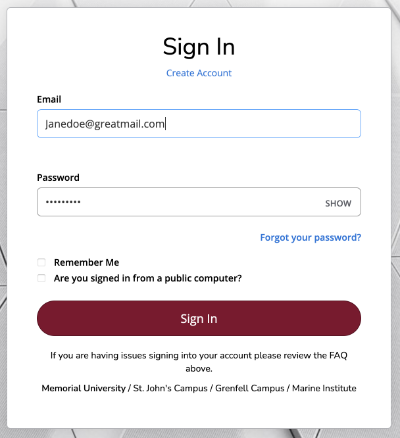Click the Remember Me label text
Screen dimensions: 400x438
pyautogui.click(x=87, y=263)
